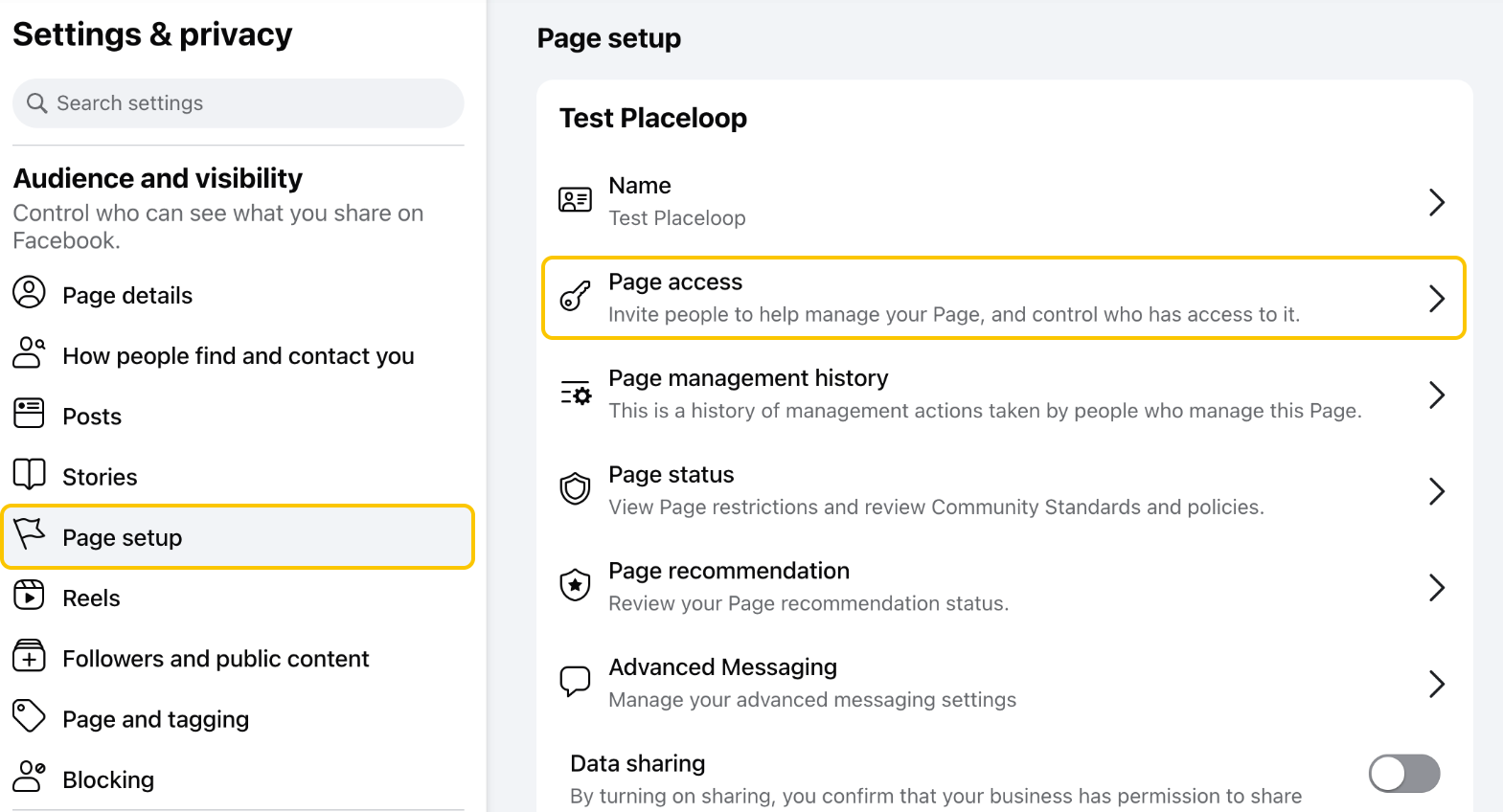Toggle the Data sharing switch
Image resolution: width=1503 pixels, height=812 pixels.
1404,774
